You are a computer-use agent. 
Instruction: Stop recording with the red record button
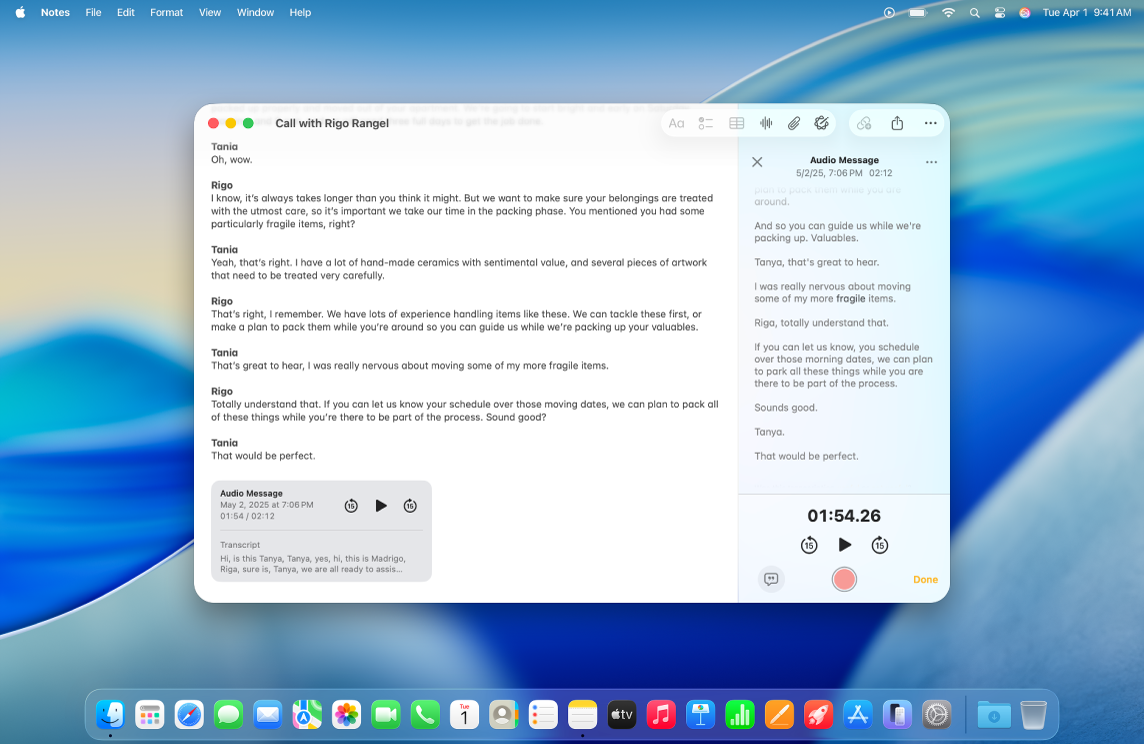pyautogui.click(x=843, y=579)
